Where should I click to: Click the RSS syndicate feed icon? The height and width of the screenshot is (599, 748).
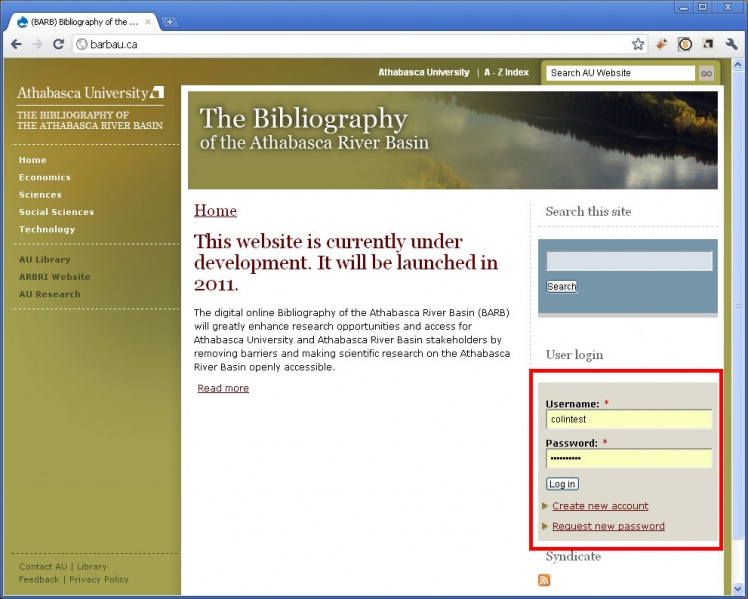pyautogui.click(x=544, y=580)
